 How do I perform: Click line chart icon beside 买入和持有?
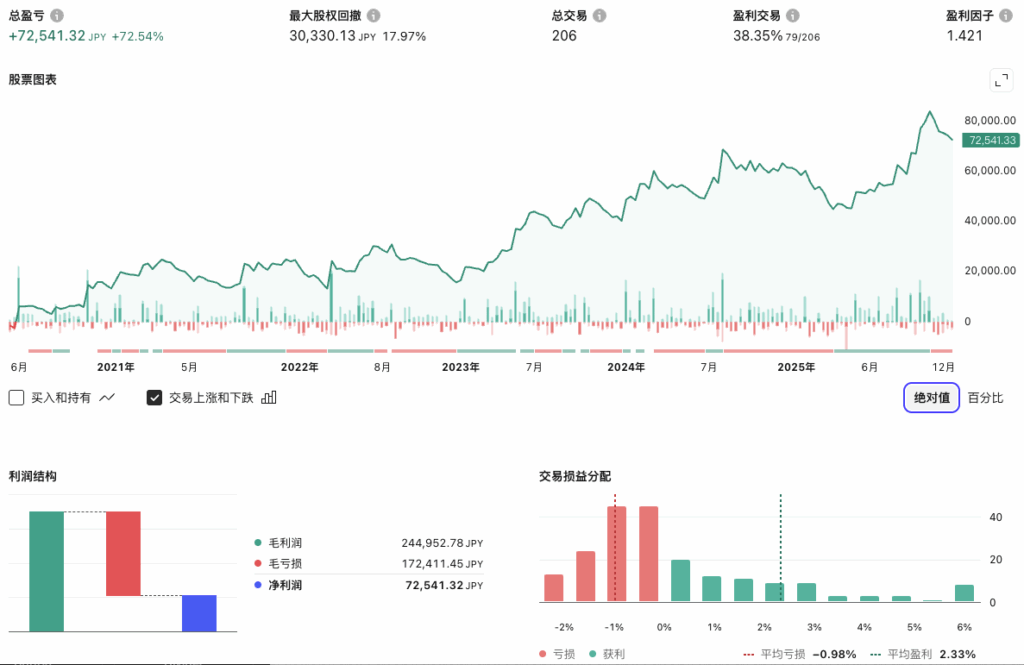(x=108, y=397)
